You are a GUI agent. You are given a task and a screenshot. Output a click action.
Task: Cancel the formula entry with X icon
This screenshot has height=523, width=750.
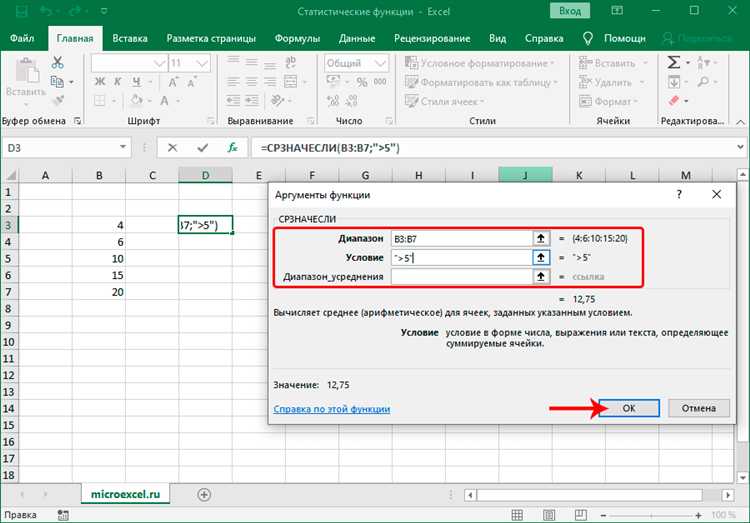click(172, 148)
